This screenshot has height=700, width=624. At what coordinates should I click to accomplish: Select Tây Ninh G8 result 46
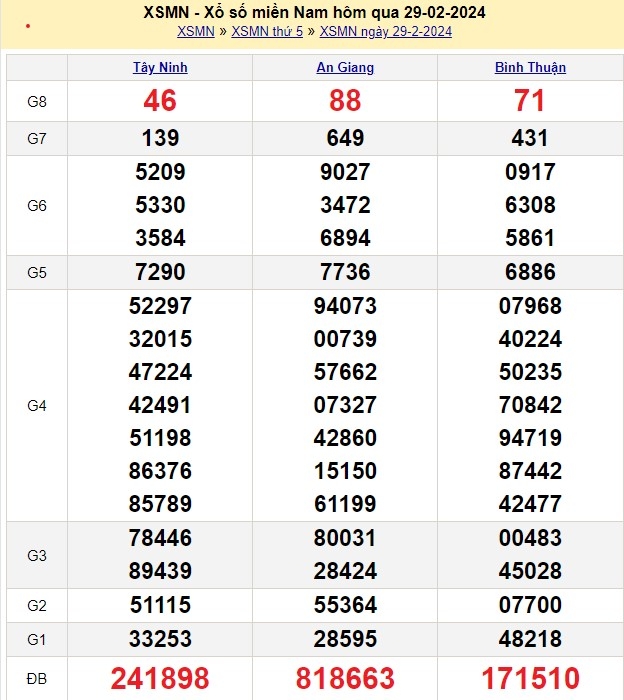[x=160, y=101]
